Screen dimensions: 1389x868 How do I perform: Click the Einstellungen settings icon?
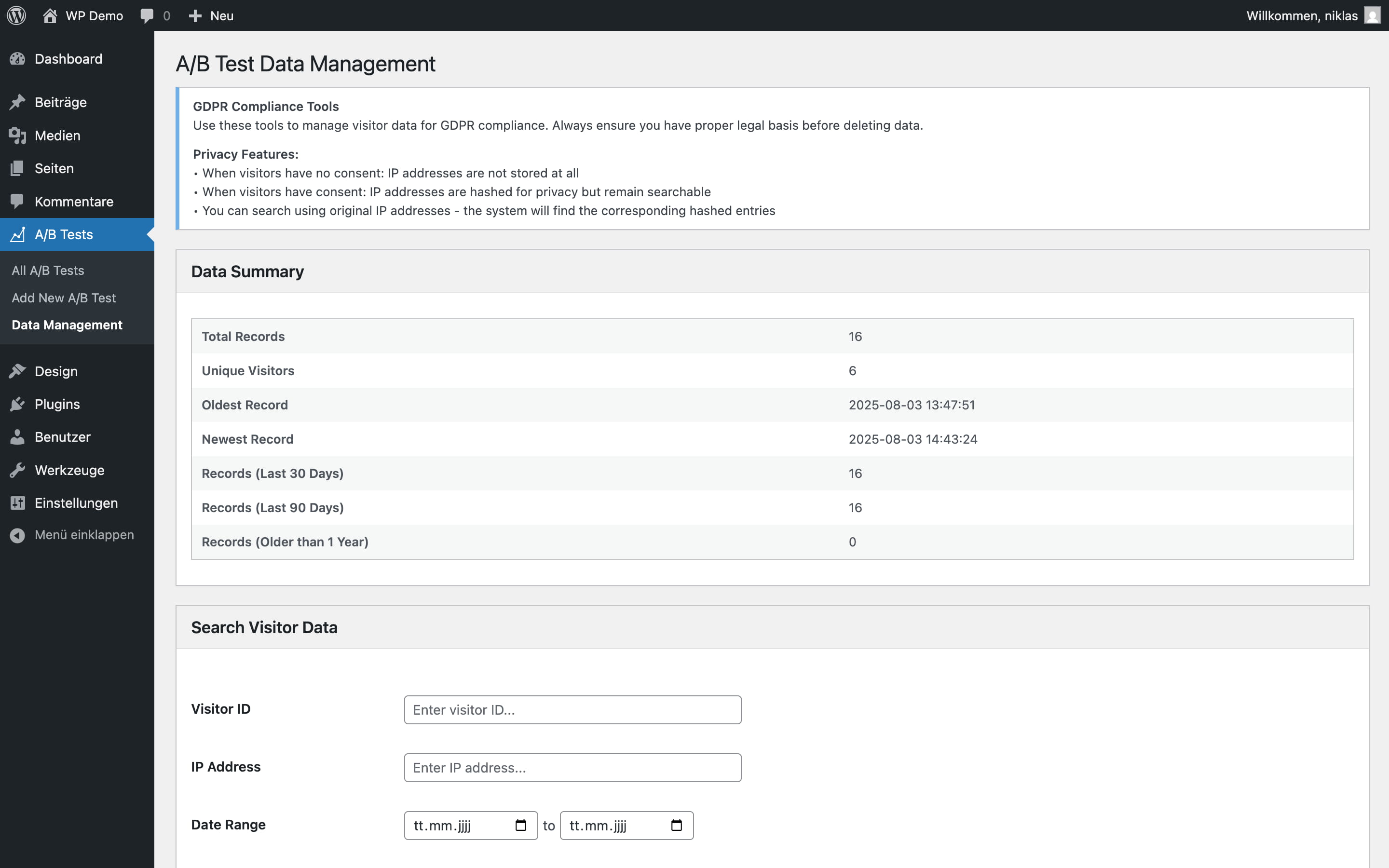pyautogui.click(x=17, y=503)
